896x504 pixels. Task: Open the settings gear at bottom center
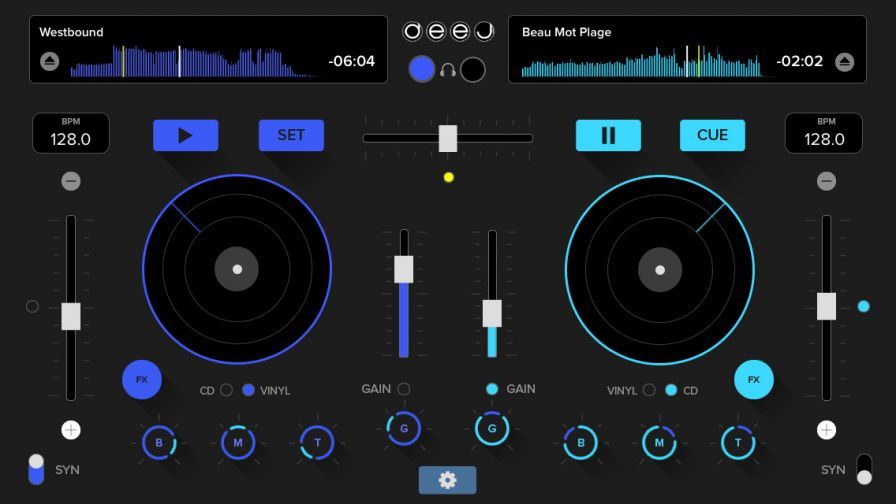pyautogui.click(x=447, y=480)
